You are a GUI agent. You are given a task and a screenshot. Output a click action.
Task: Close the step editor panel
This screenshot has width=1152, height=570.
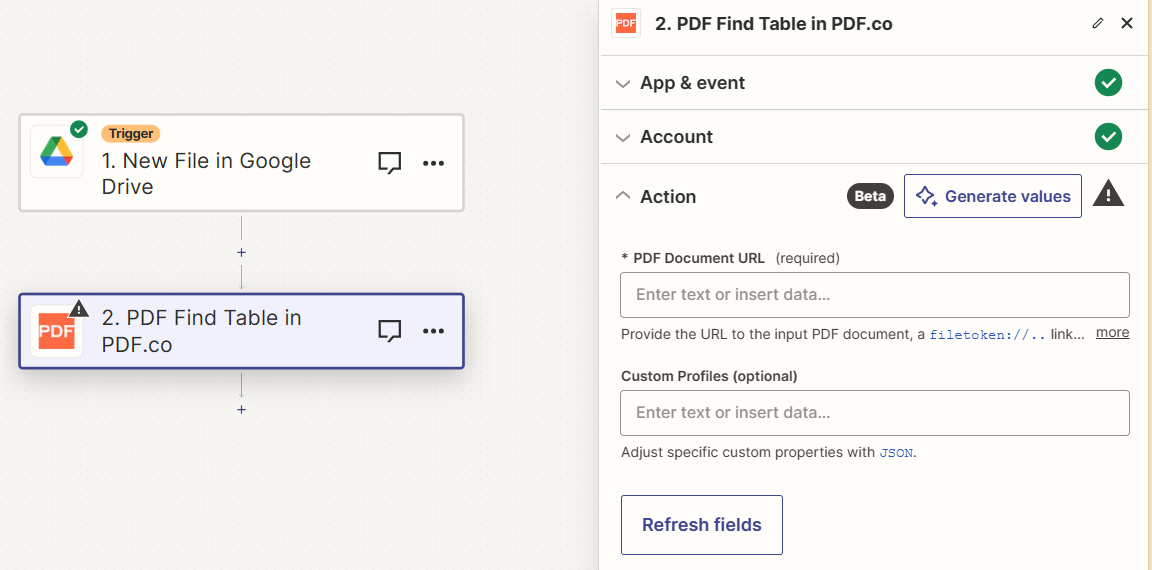[x=1127, y=24]
